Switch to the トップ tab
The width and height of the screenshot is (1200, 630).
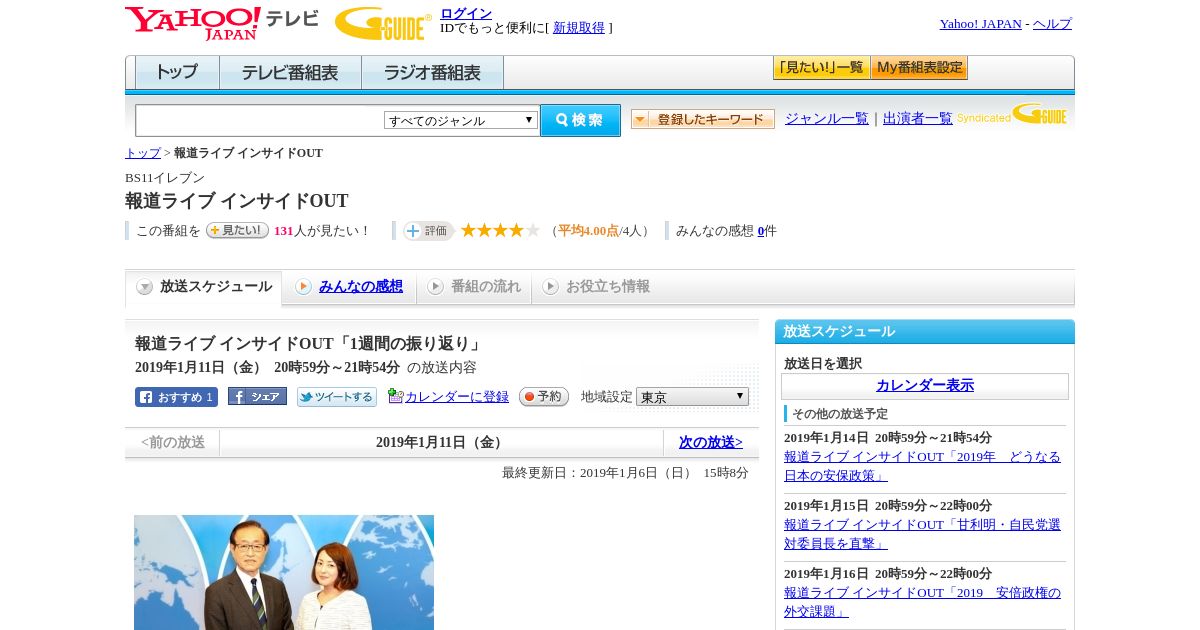point(177,73)
